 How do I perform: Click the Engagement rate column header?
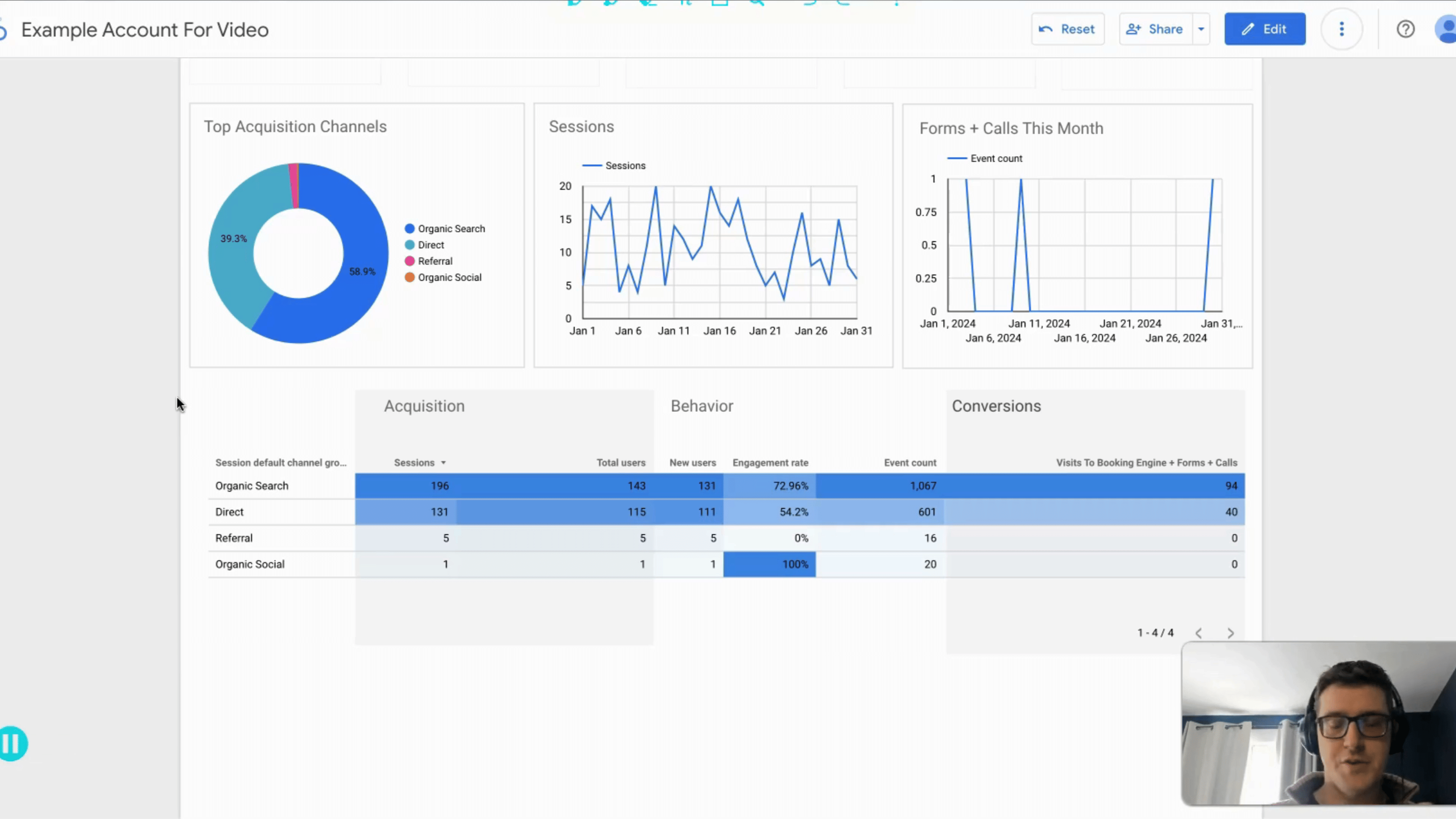[x=770, y=463]
